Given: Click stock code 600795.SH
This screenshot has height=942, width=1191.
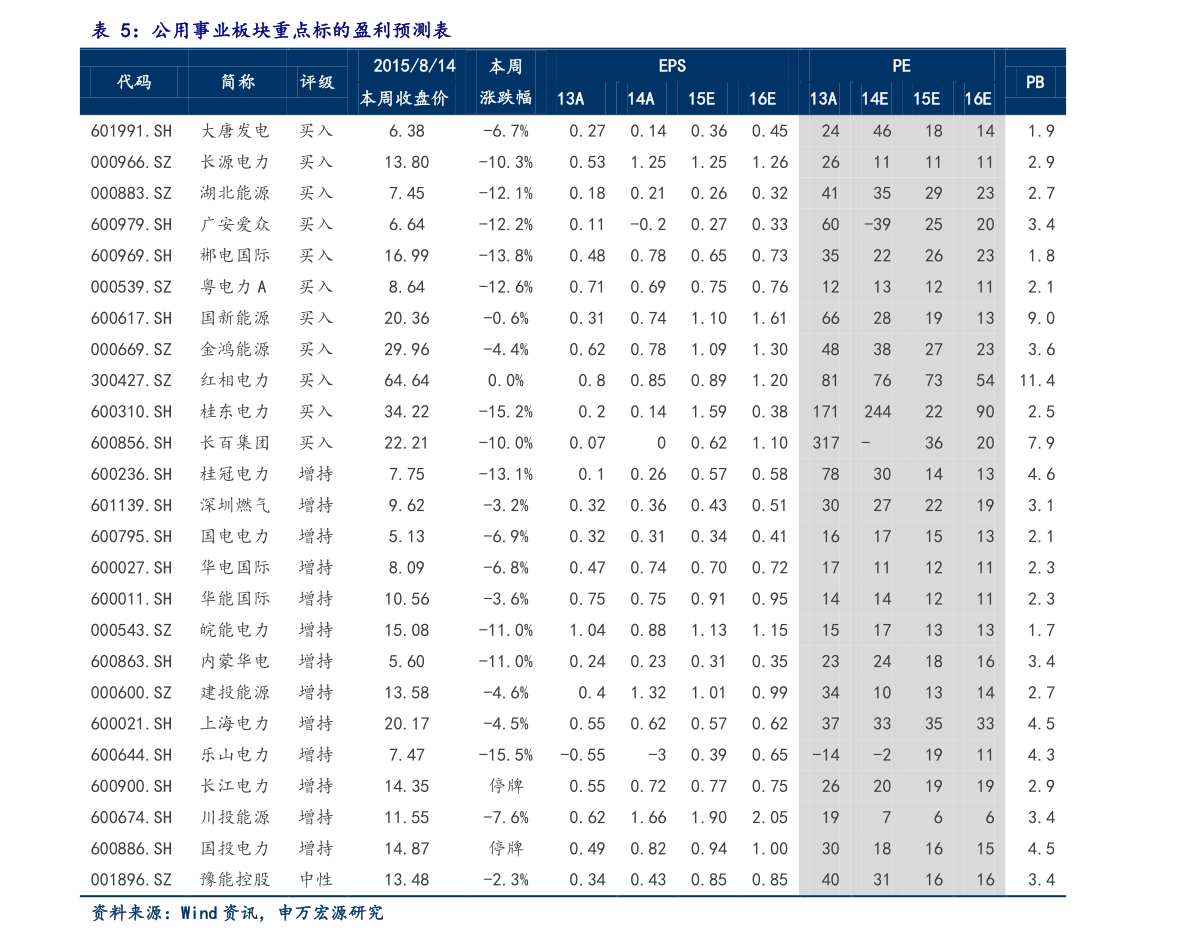Looking at the screenshot, I should coord(131,536).
